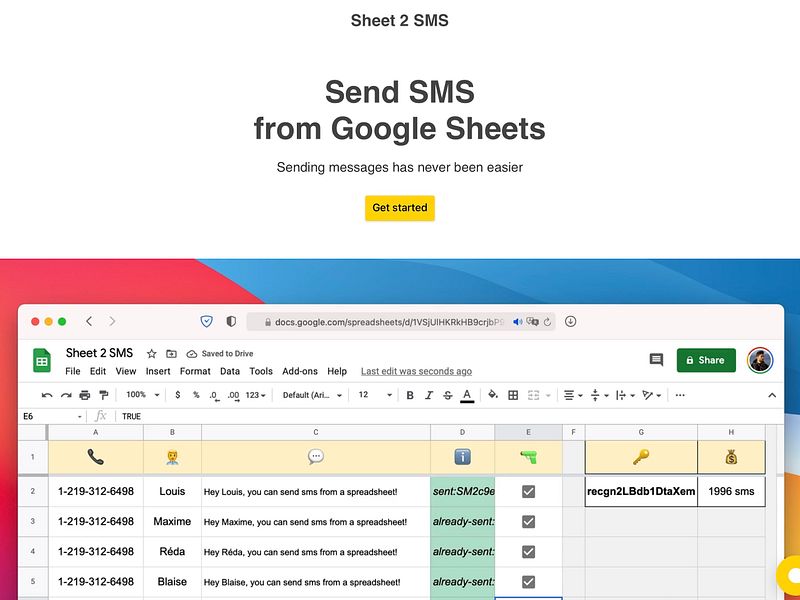Open the View menu
The image size is (800, 600).
pos(126,371)
